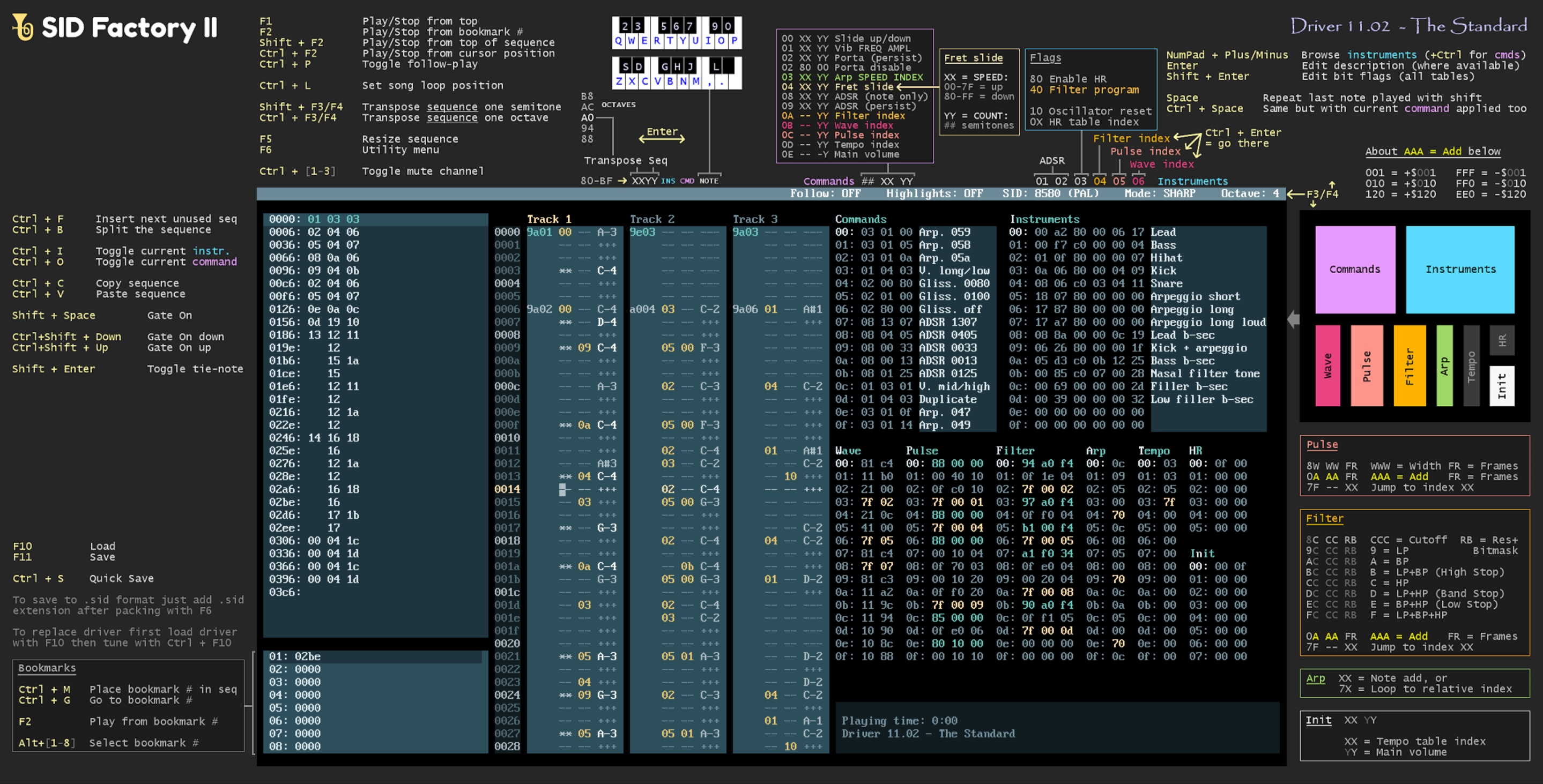
Task: Click the Bookmarks help box title
Action: click(x=47, y=668)
